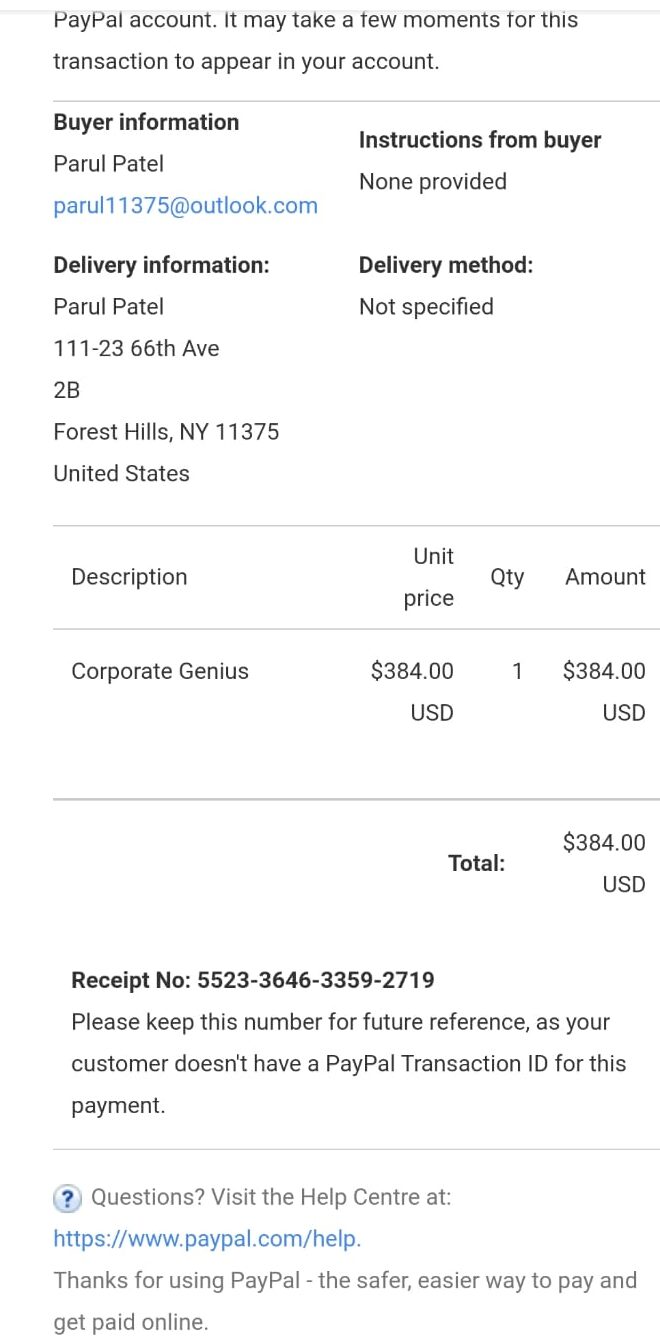Click the United States country line

point(121,474)
